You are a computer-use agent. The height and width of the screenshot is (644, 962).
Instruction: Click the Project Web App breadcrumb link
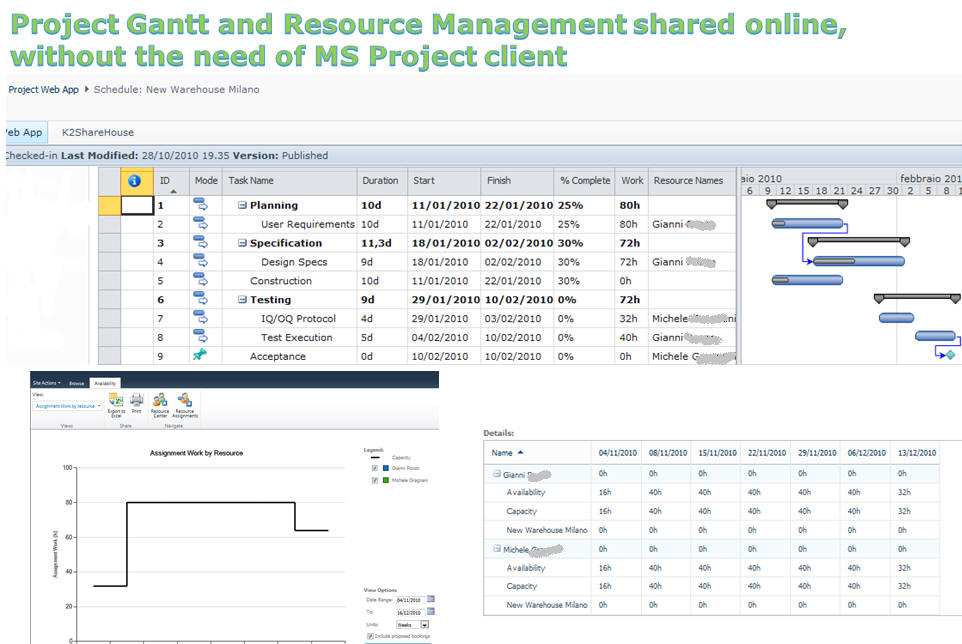coord(44,90)
